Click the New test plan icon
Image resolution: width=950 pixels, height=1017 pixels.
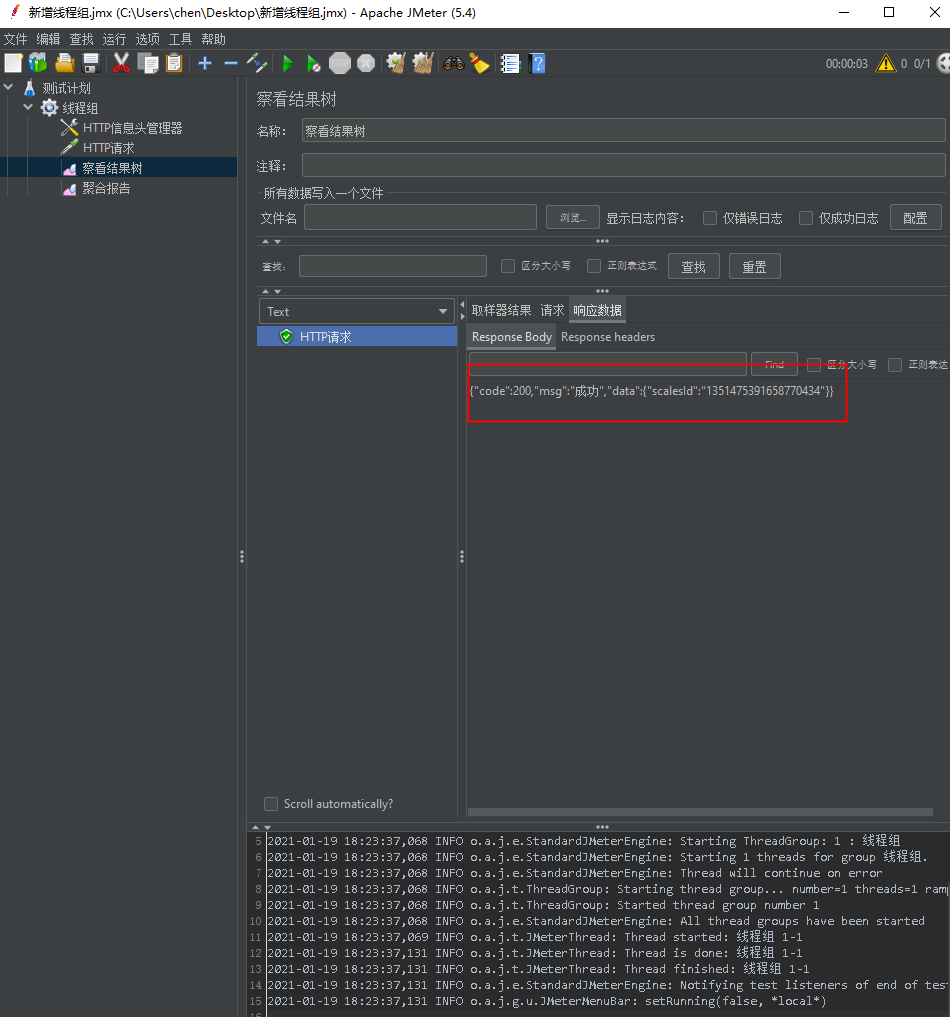[13, 64]
